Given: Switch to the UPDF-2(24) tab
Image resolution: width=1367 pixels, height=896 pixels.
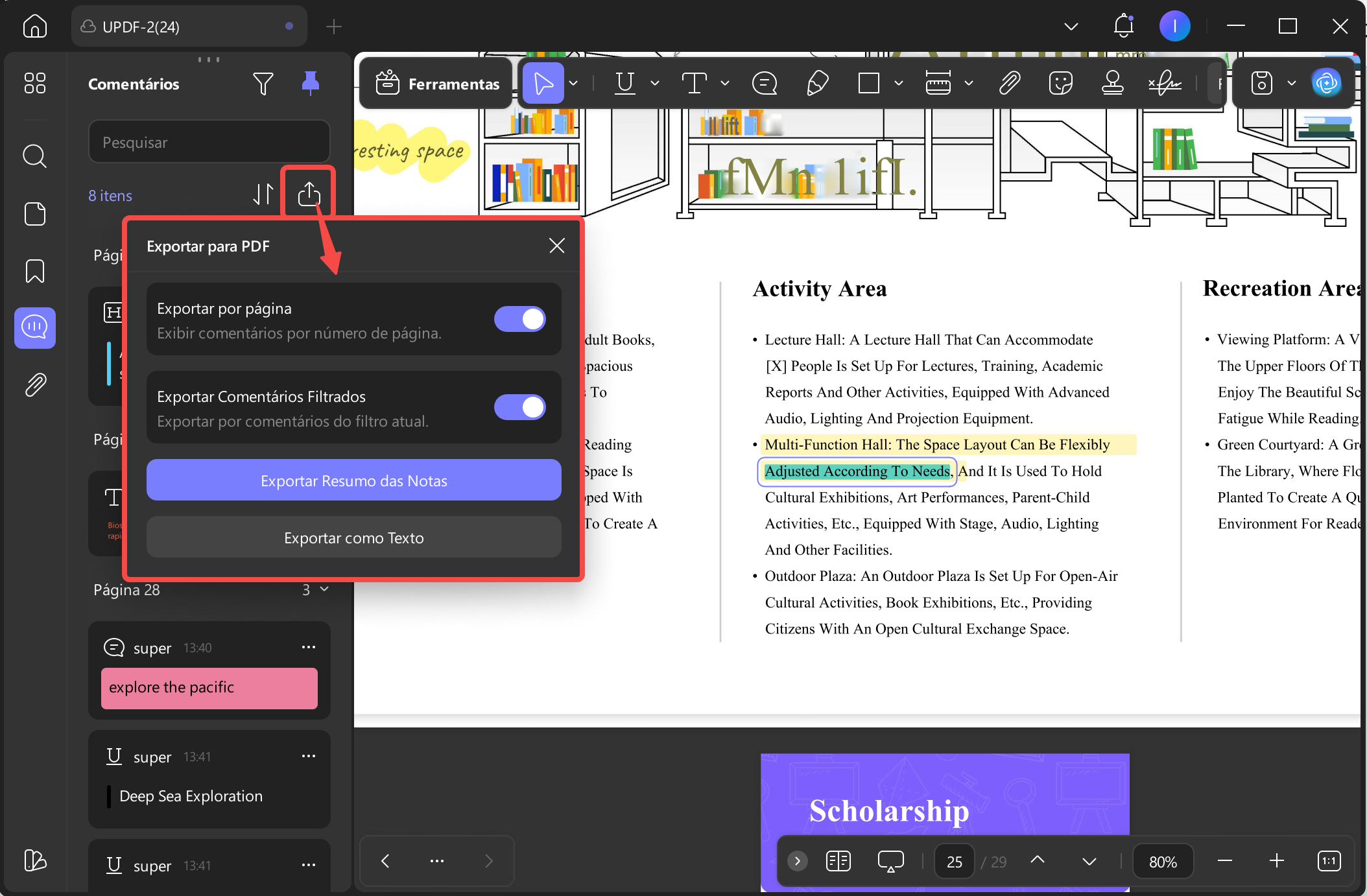Looking at the screenshot, I should (189, 27).
